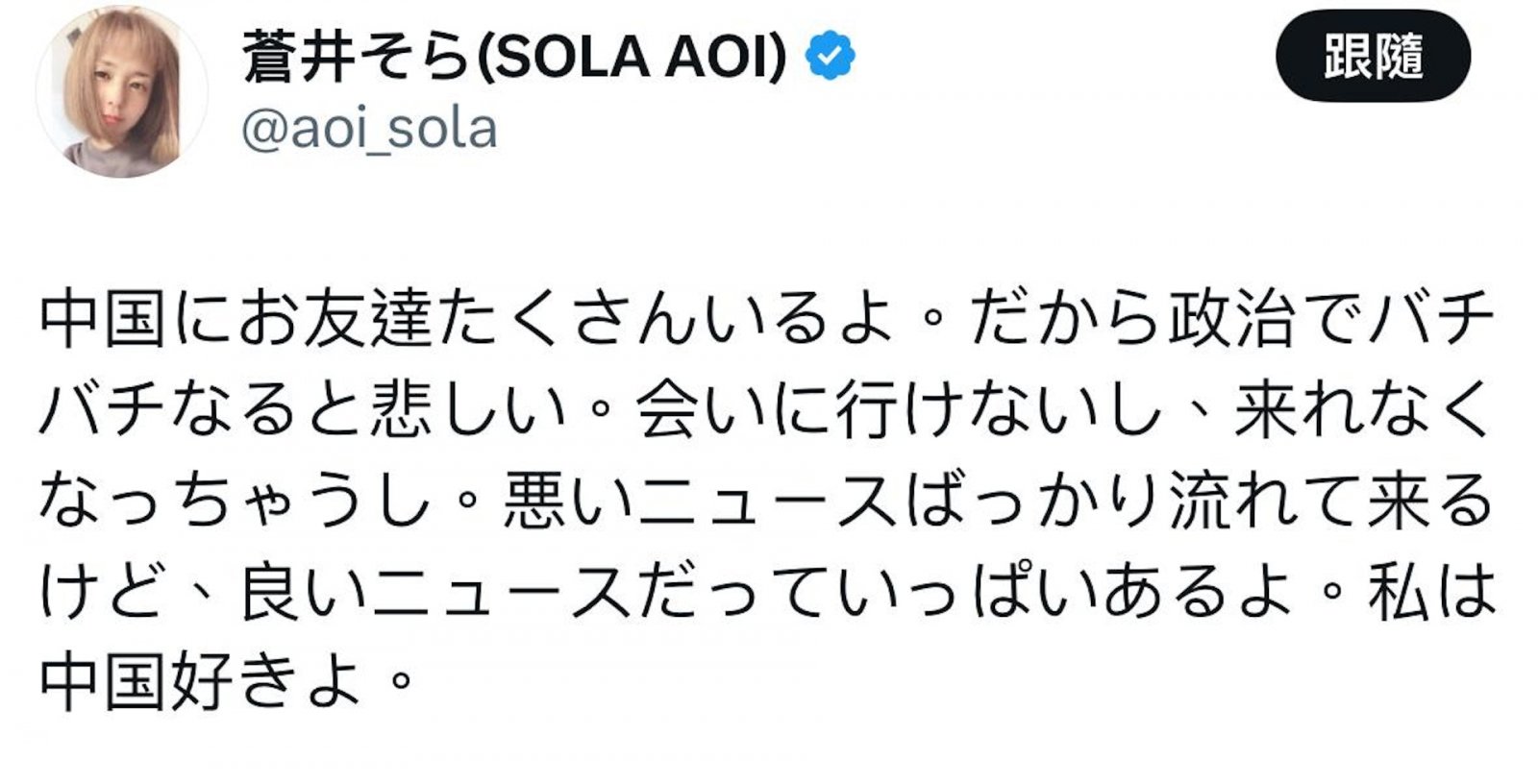Click the tweet line starting なっちゃうし
Viewport: 1538px width, 784px height.
click(x=767, y=501)
